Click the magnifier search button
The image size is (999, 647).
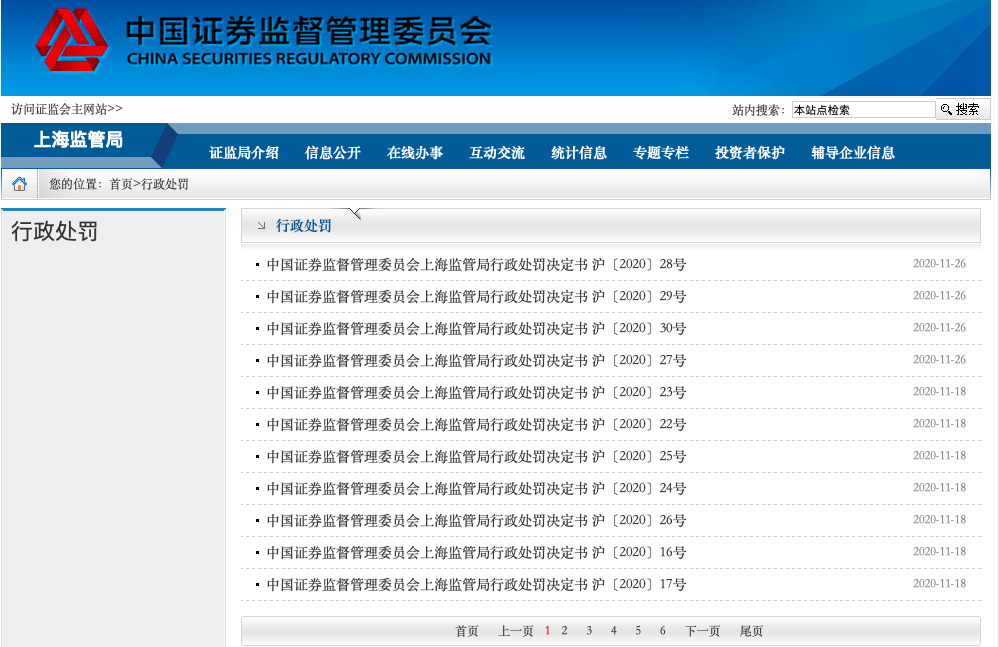coord(962,109)
